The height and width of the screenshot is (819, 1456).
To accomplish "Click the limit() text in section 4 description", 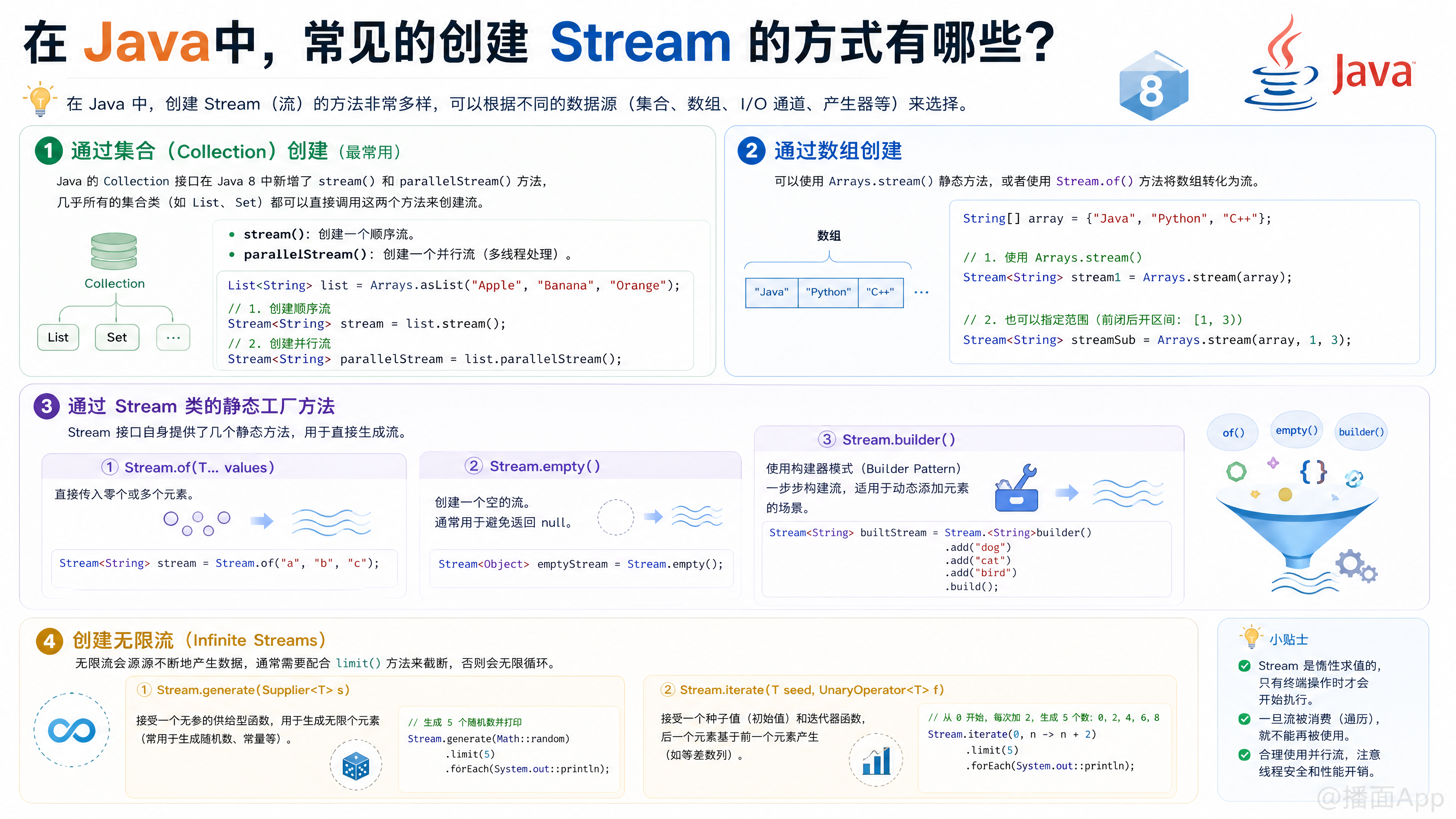I will click(x=358, y=663).
